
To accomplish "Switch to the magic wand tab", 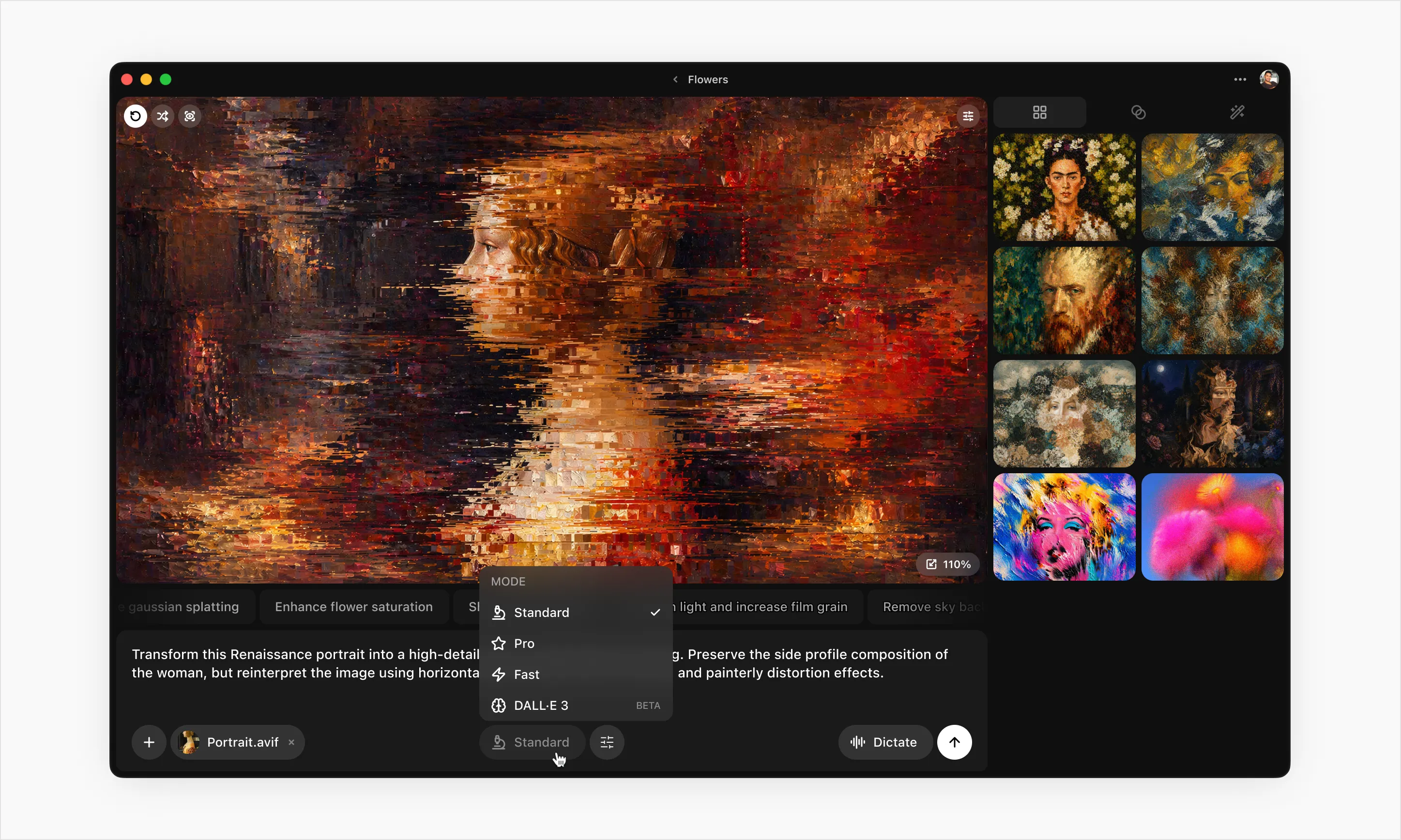I will coord(1237,112).
